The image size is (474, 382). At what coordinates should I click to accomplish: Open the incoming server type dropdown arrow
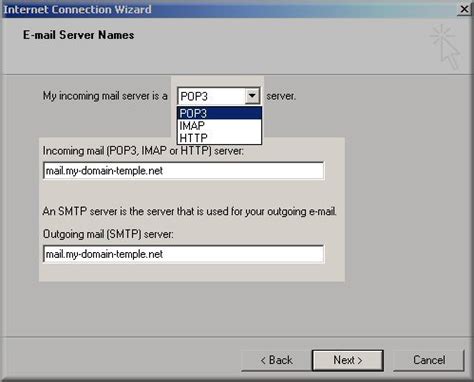(252, 96)
